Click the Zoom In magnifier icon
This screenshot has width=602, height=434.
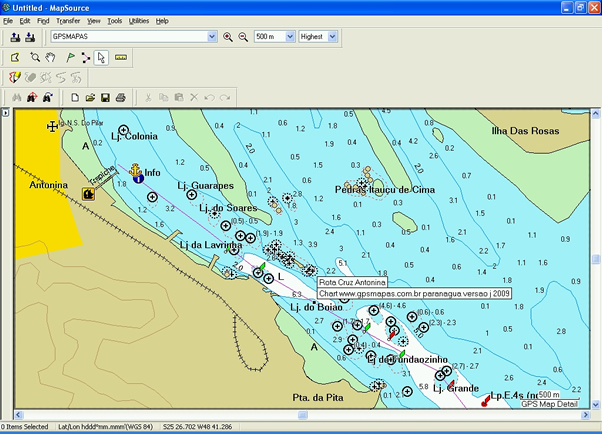pos(228,37)
